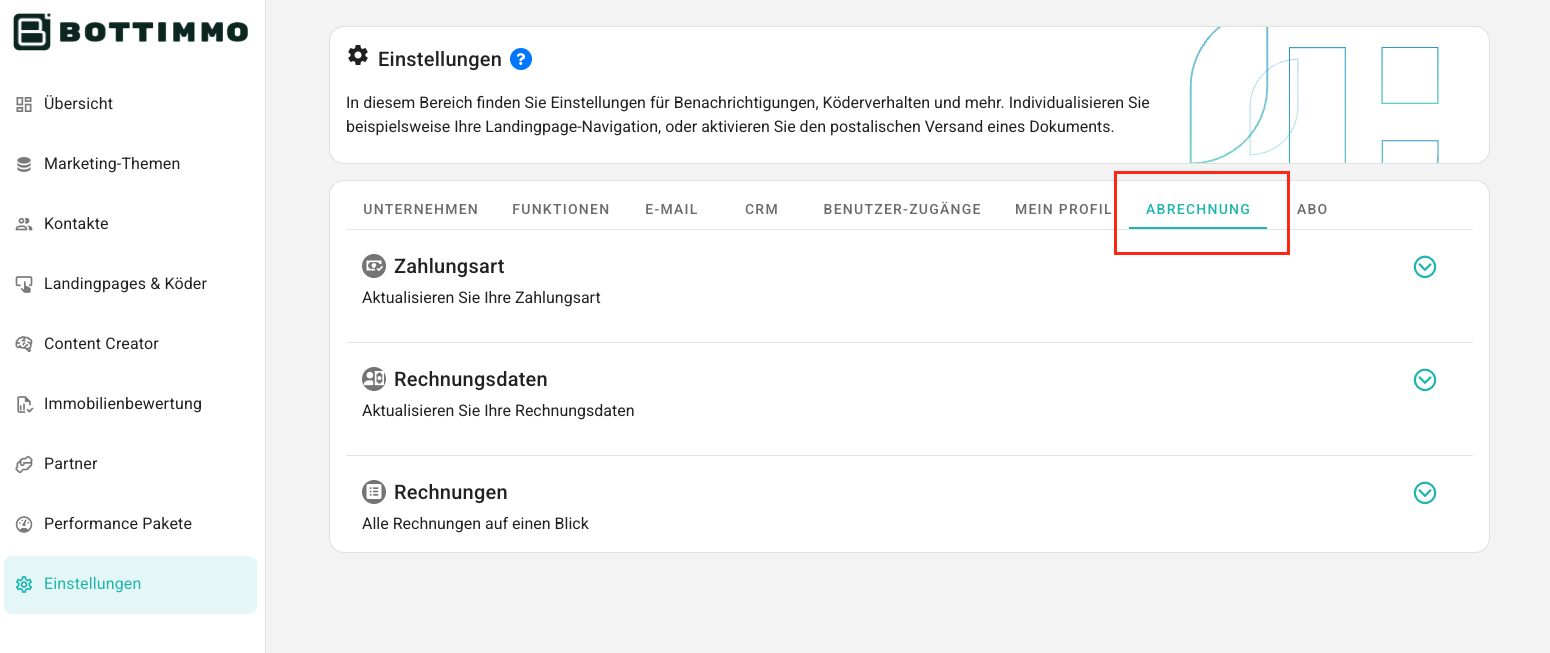Expand the Rechnungen section chevron
Image resolution: width=1550 pixels, height=653 pixels.
pyautogui.click(x=1425, y=493)
